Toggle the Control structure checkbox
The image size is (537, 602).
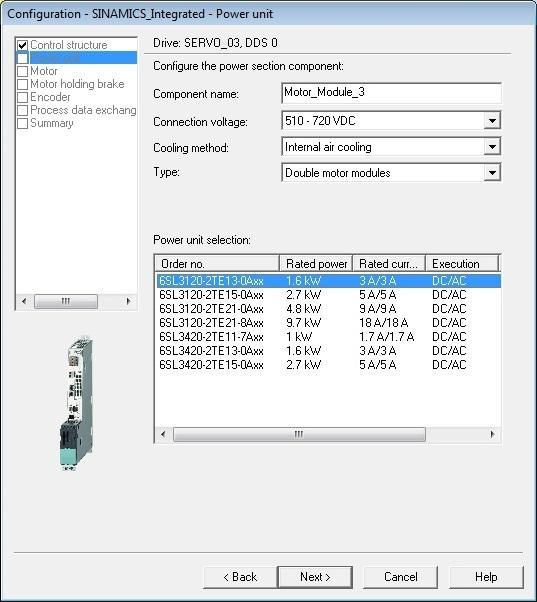pos(23,45)
